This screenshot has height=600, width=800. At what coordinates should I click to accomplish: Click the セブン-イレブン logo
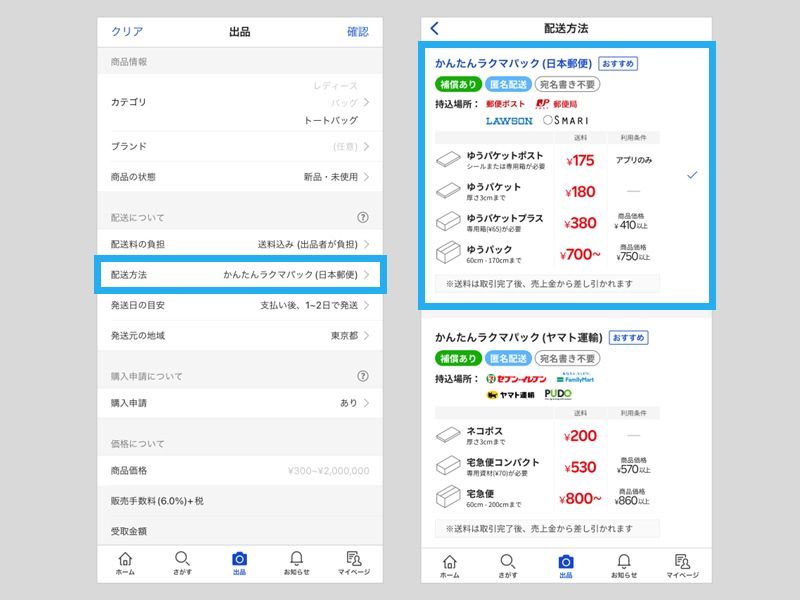click(x=516, y=379)
